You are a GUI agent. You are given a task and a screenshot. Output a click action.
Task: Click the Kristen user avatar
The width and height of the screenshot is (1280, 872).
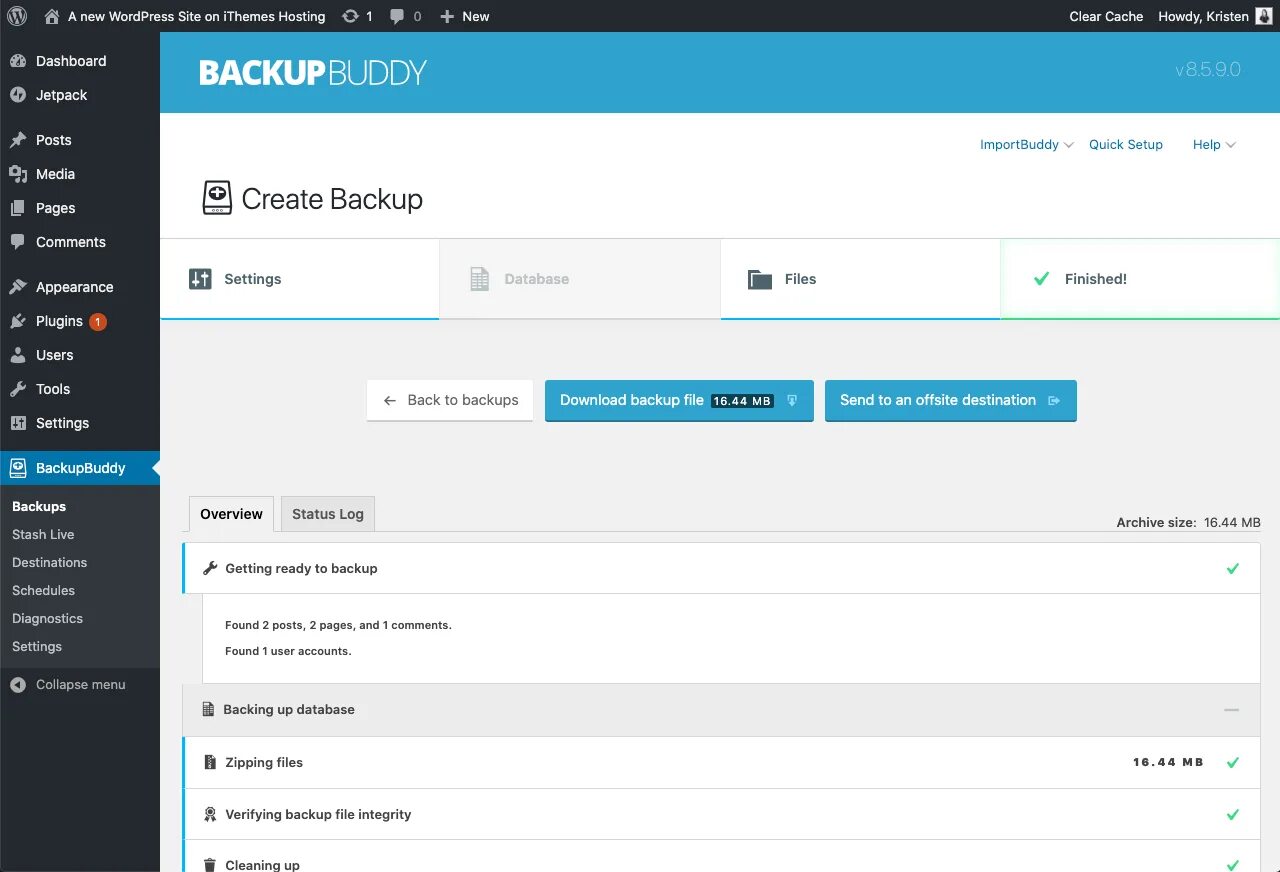[1264, 16]
